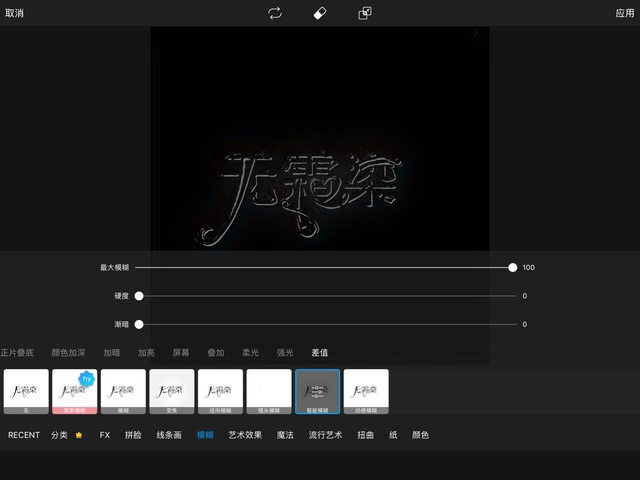Choose the 强光 blend mode
Viewport: 640px width, 480px height.
click(285, 353)
